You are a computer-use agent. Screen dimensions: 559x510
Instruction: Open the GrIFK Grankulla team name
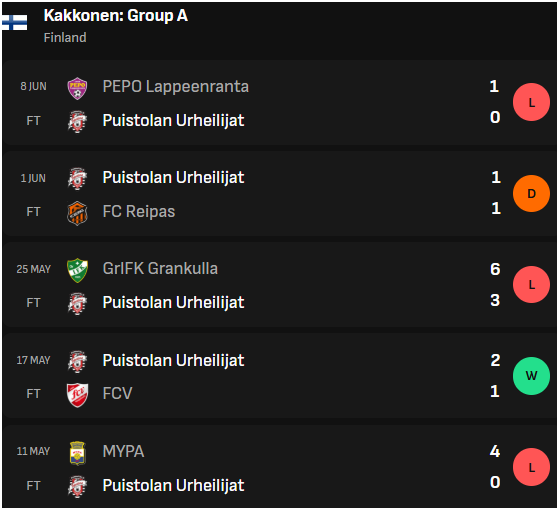click(160, 269)
